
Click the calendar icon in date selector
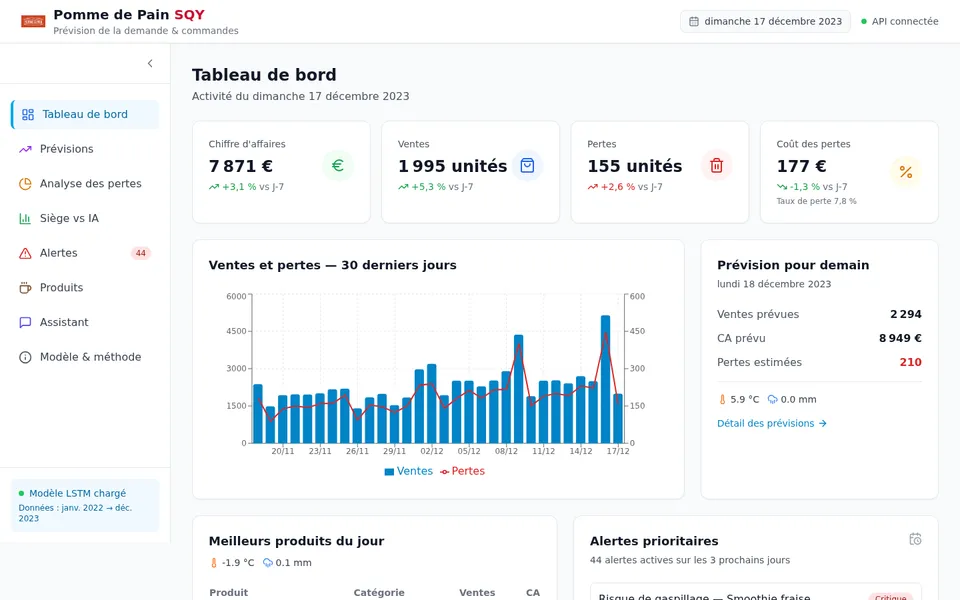tap(694, 21)
